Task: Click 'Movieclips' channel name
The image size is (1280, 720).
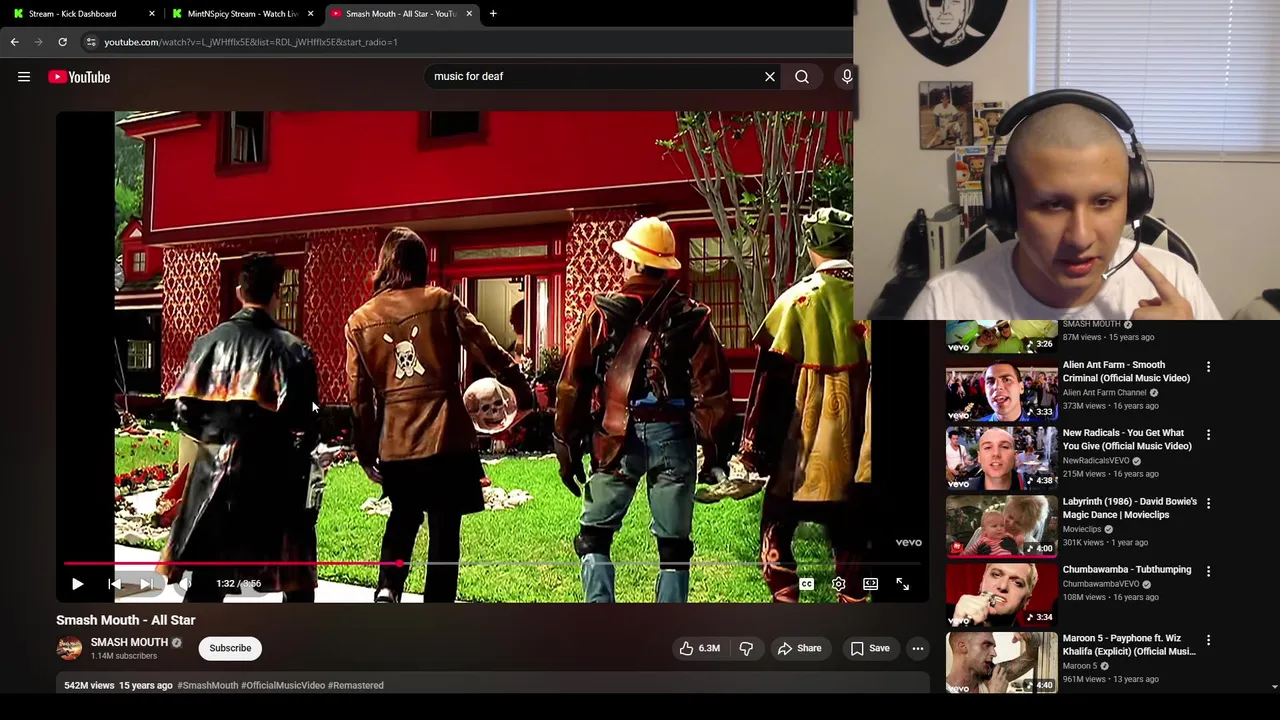Action: click(1082, 529)
